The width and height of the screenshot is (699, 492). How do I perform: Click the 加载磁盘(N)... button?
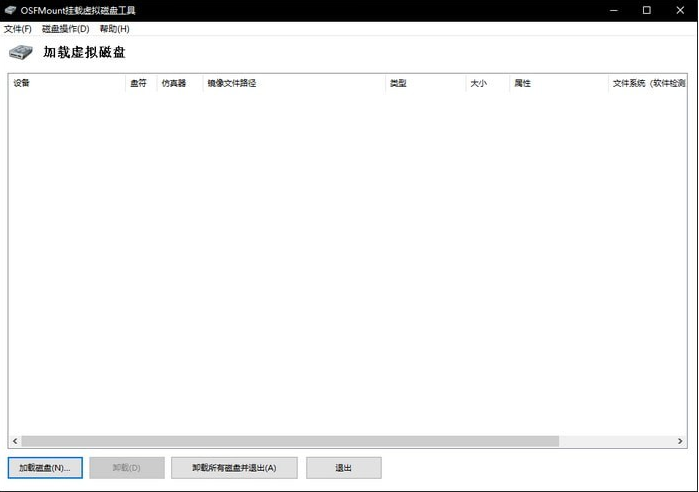pos(45,468)
